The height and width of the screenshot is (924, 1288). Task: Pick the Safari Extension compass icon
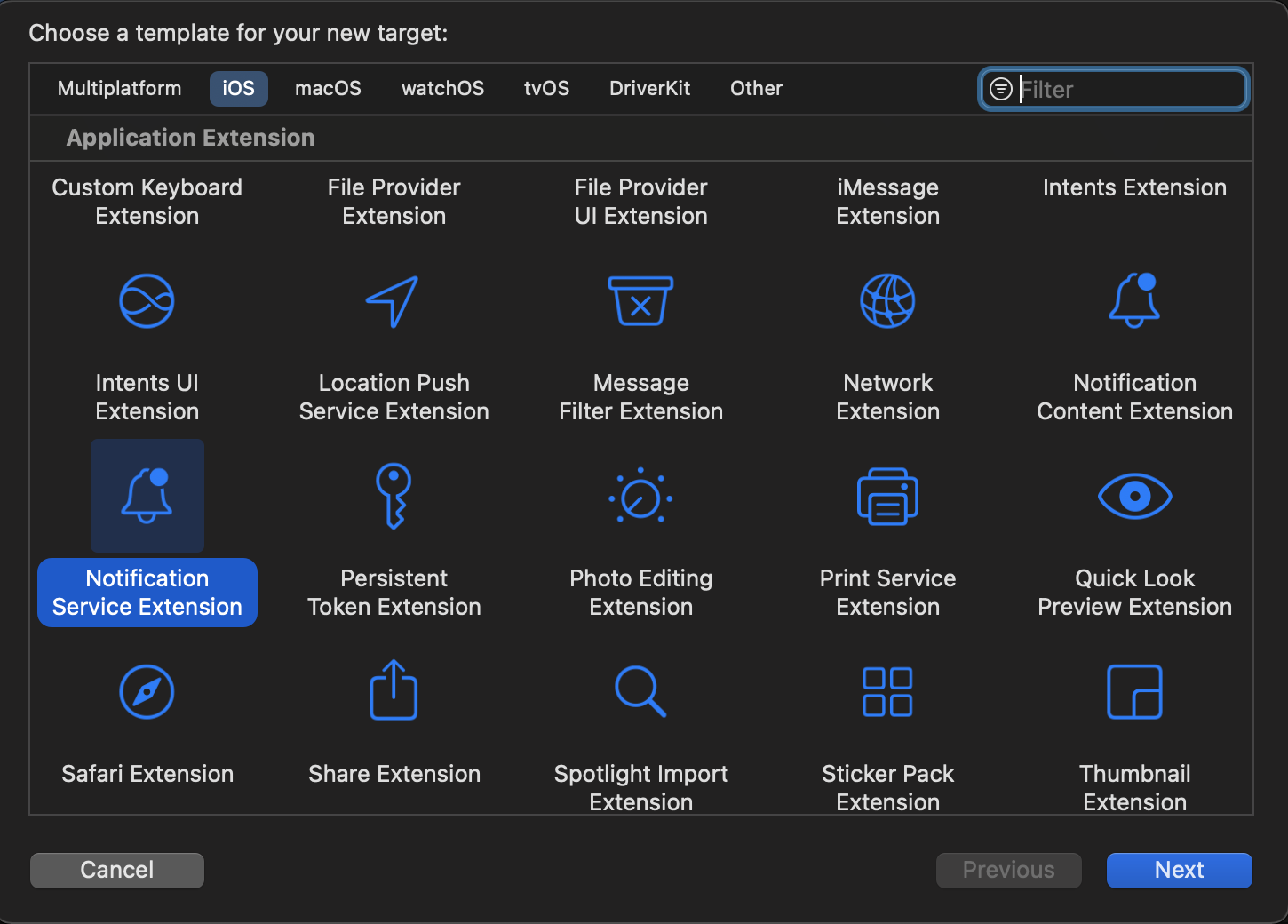click(x=147, y=691)
